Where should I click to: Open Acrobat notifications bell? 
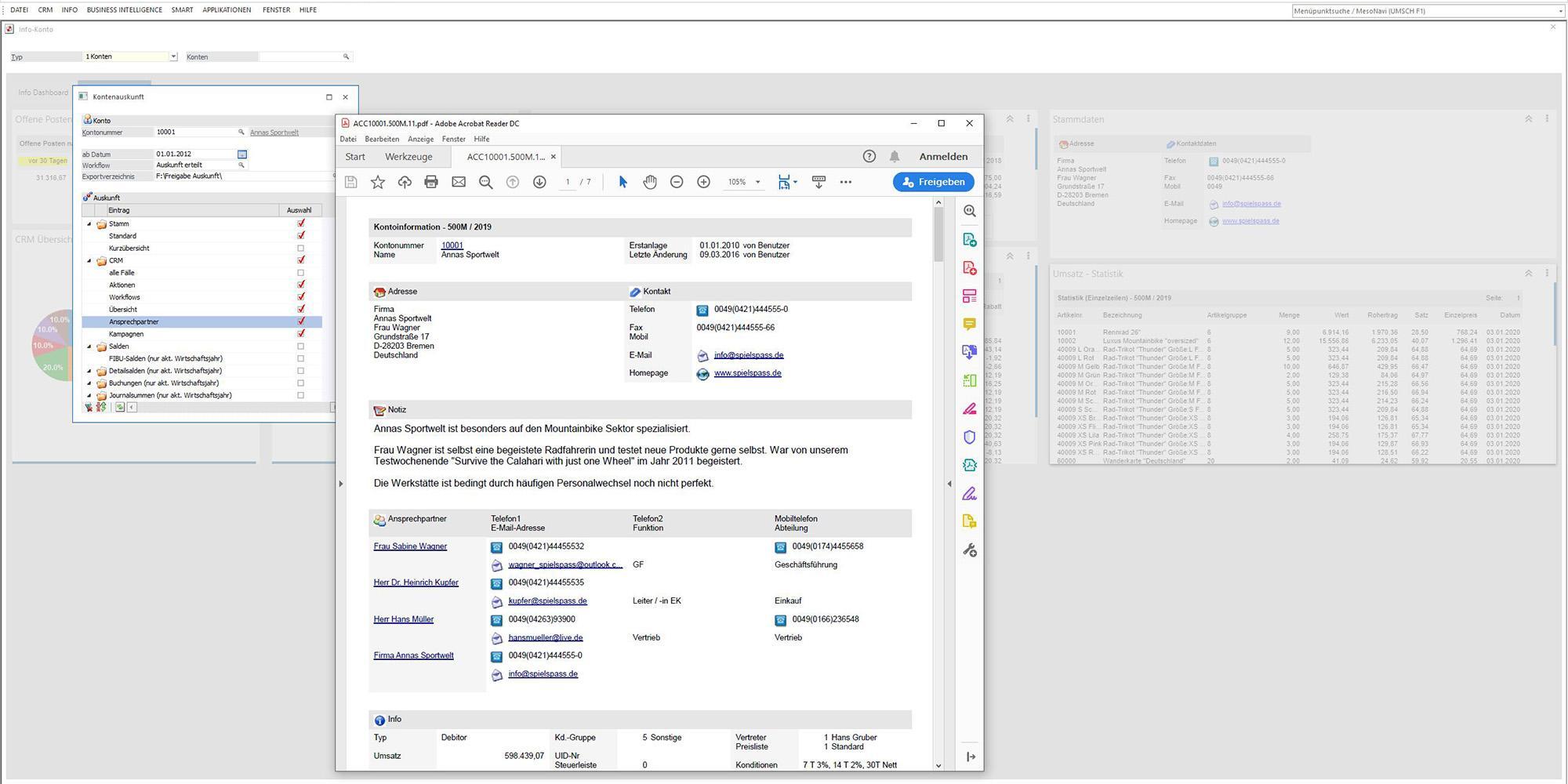(895, 156)
